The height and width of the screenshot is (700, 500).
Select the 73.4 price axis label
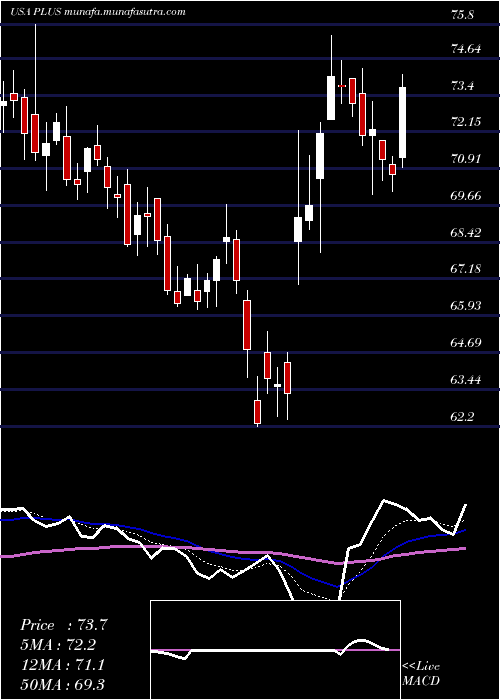[x=462, y=85]
